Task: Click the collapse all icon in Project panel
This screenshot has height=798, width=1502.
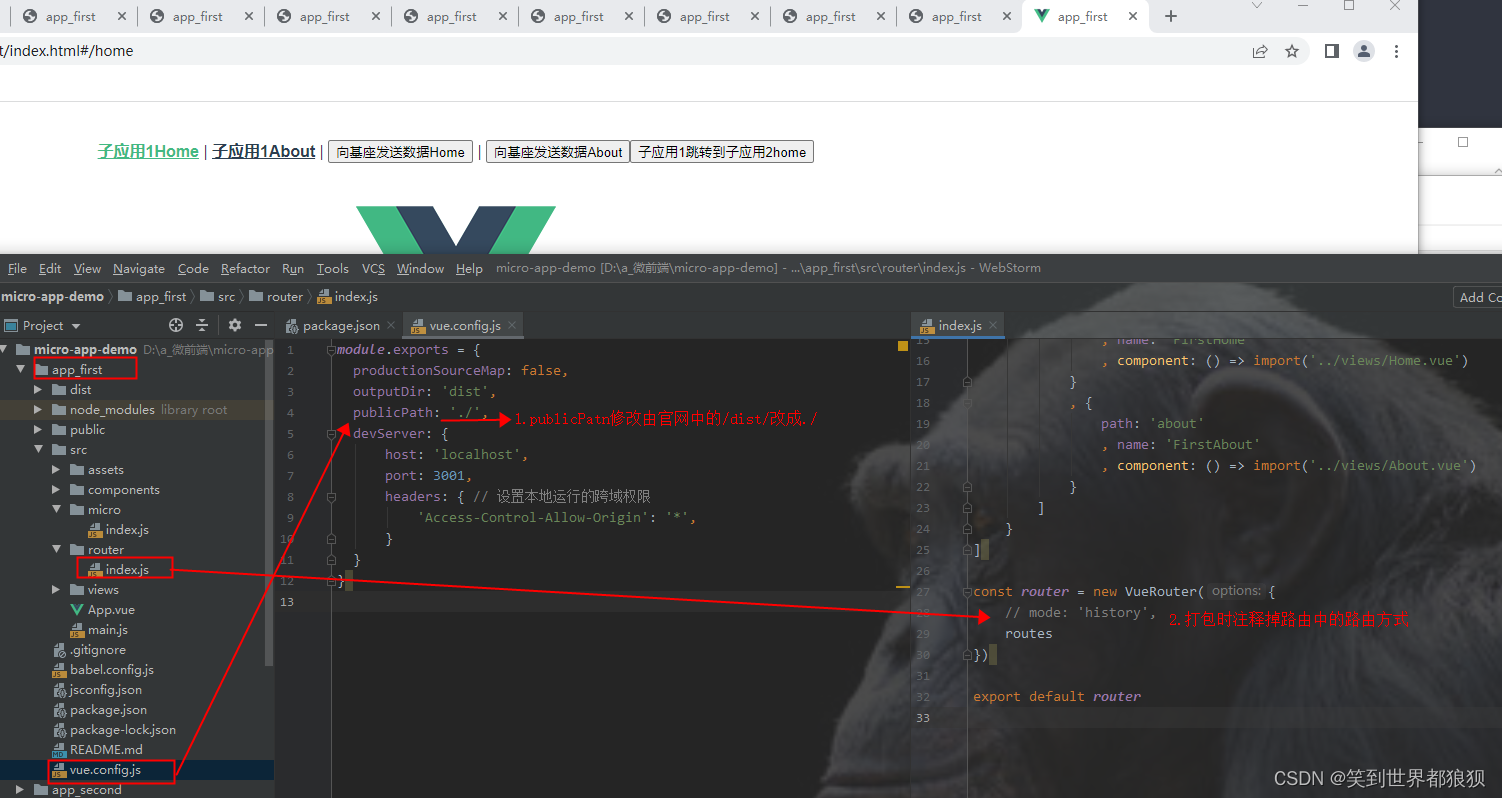Action: (202, 325)
